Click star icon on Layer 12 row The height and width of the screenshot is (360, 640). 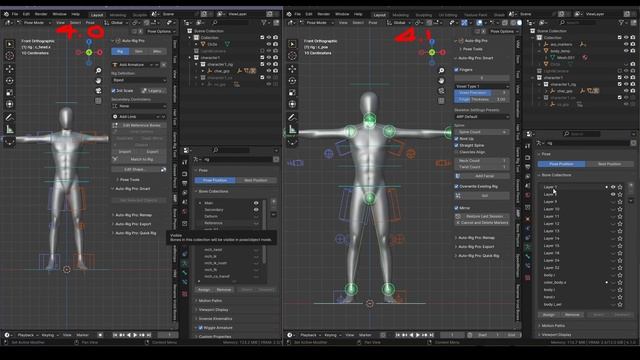[620, 224]
